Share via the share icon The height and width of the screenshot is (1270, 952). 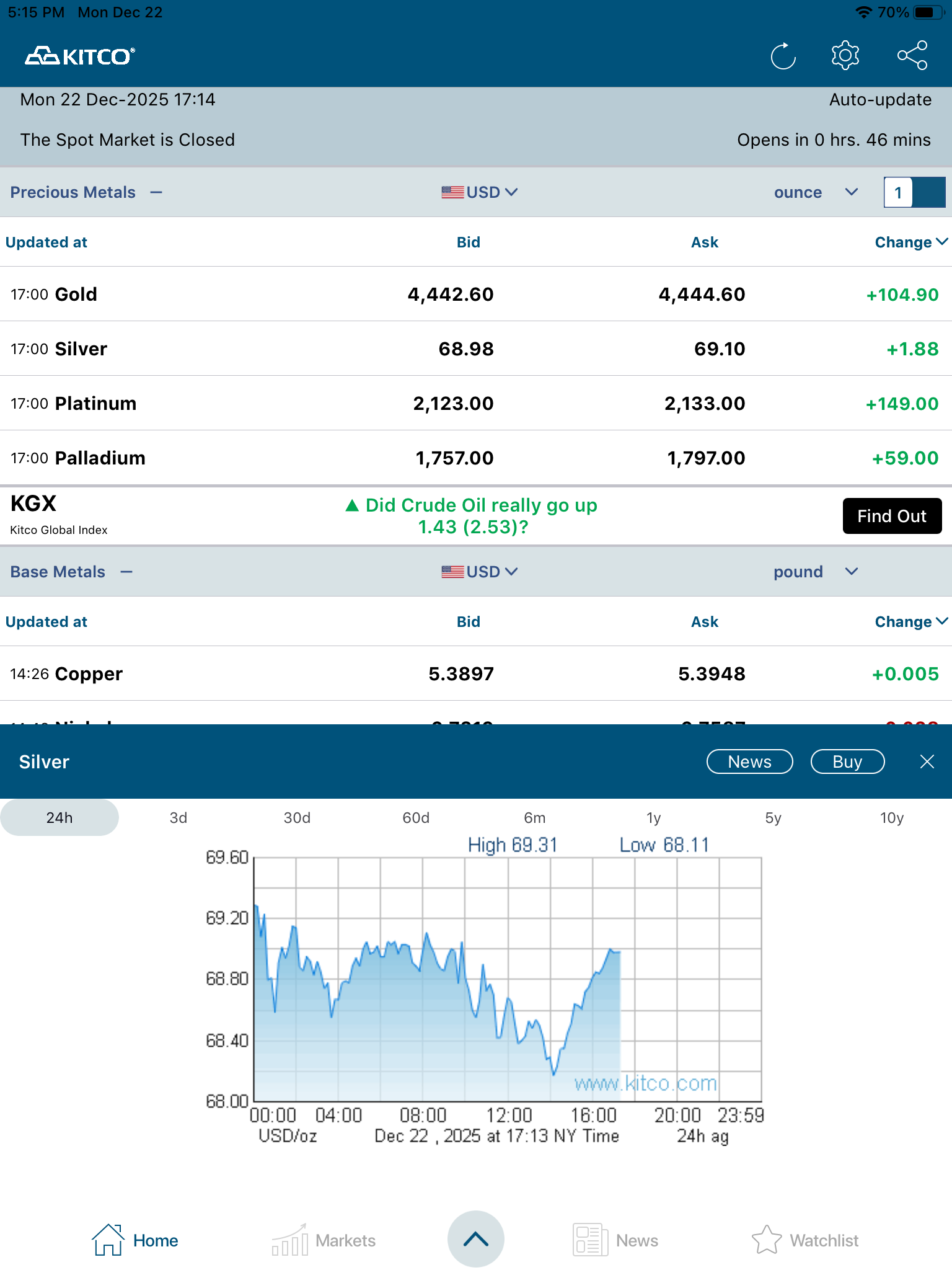[x=912, y=56]
